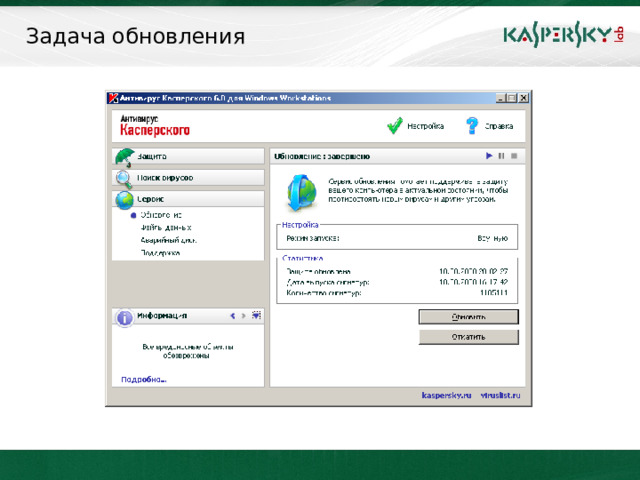Viewport: 640px width, 480px height.
Task: Click the Вручную run mode value
Action: point(493,238)
